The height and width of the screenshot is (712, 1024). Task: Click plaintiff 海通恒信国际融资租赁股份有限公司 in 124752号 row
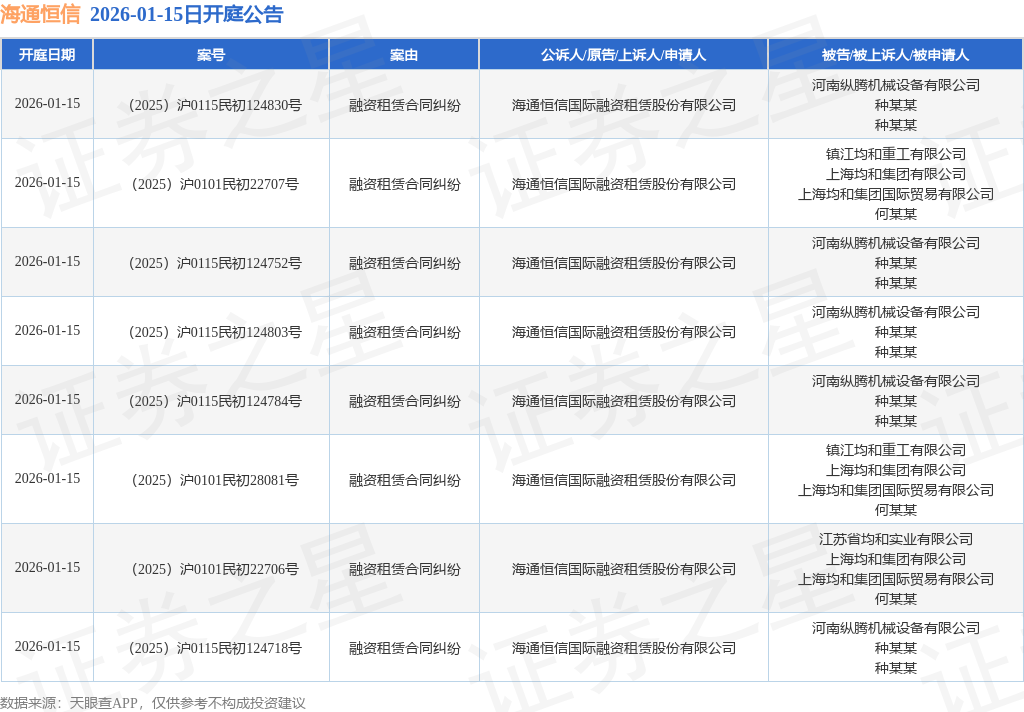pos(624,263)
